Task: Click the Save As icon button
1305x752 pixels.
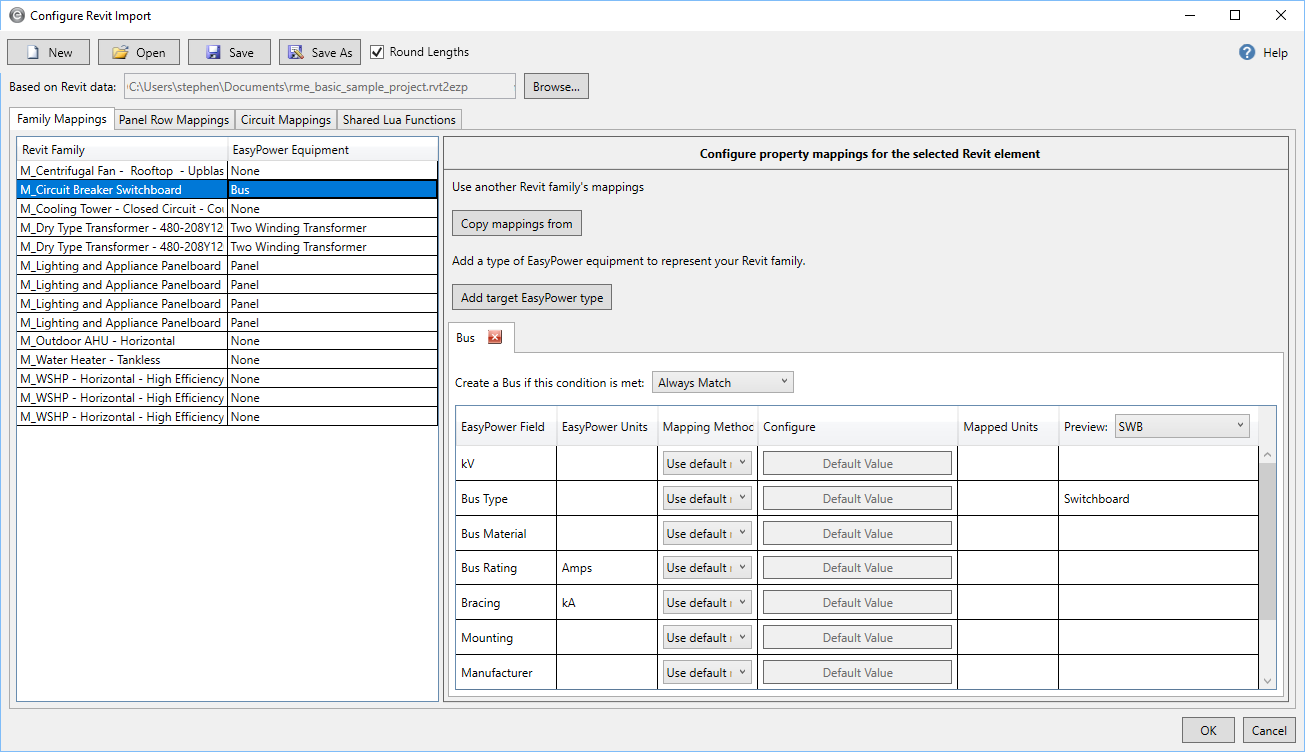Action: 296,53
